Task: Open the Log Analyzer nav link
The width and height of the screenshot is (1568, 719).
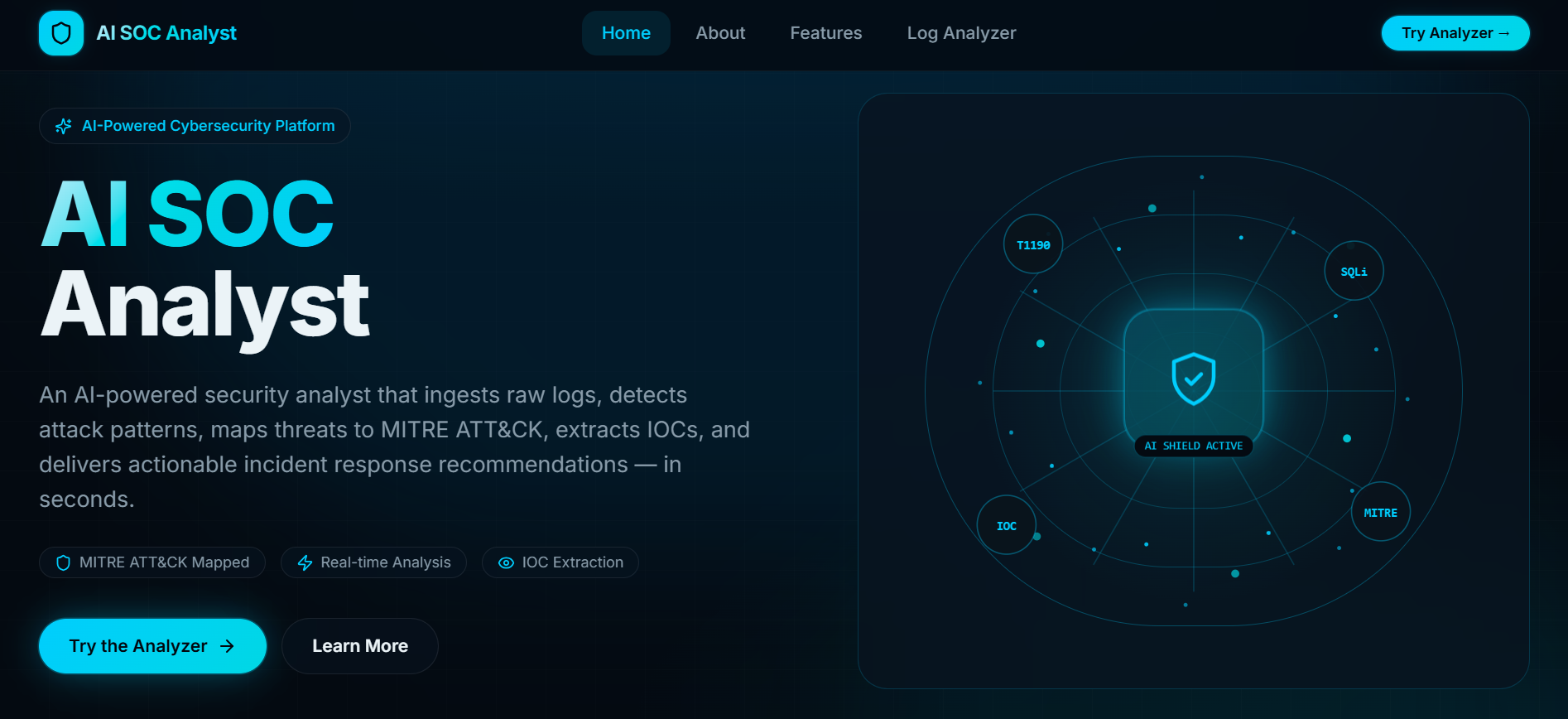Action: (x=961, y=33)
